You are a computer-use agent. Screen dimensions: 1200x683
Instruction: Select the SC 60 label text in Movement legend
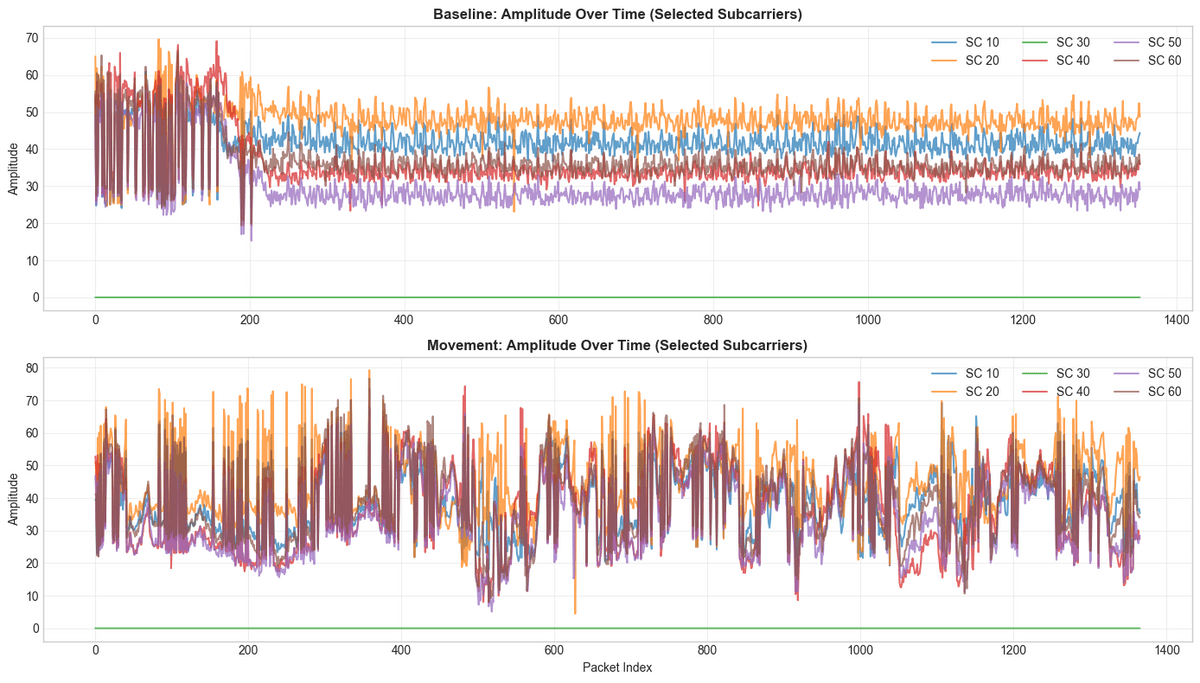1164,391
